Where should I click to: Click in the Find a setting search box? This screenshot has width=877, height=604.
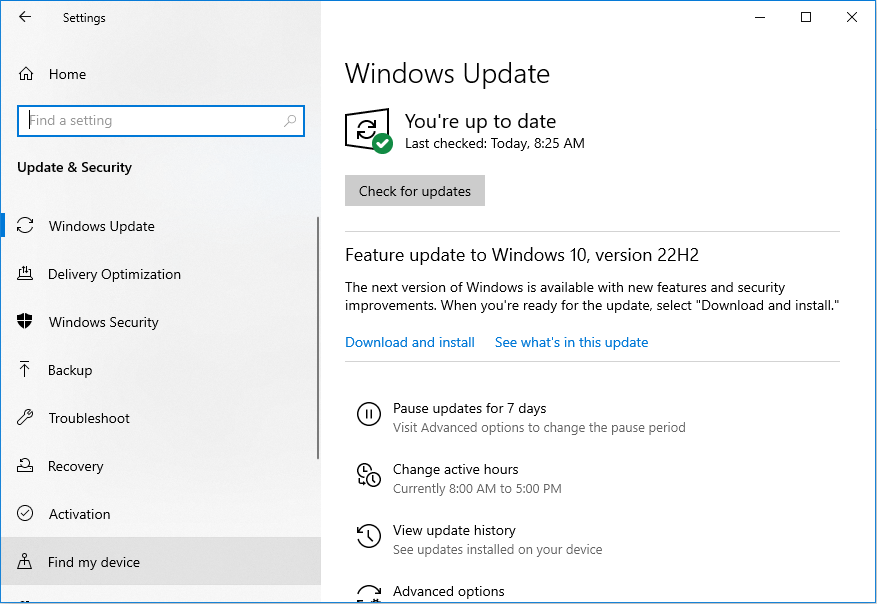(150, 121)
